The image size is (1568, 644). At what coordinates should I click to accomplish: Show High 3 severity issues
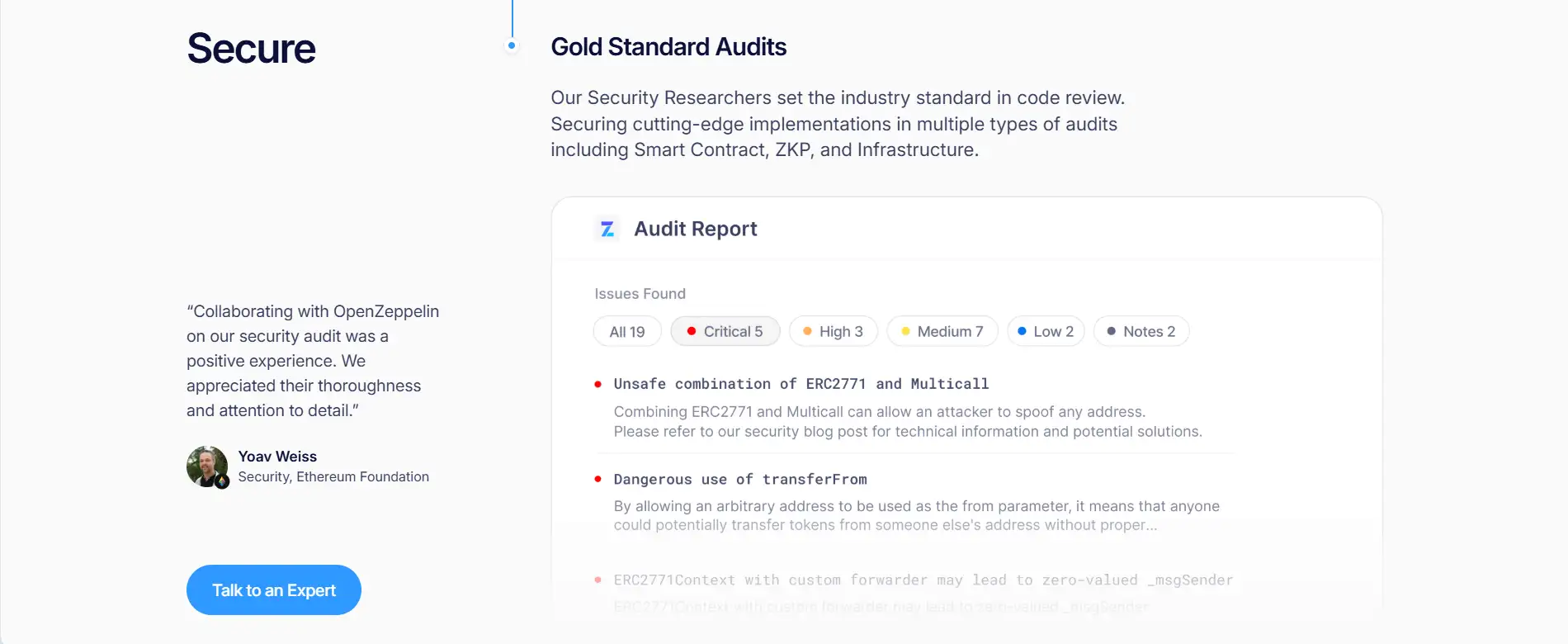point(834,332)
